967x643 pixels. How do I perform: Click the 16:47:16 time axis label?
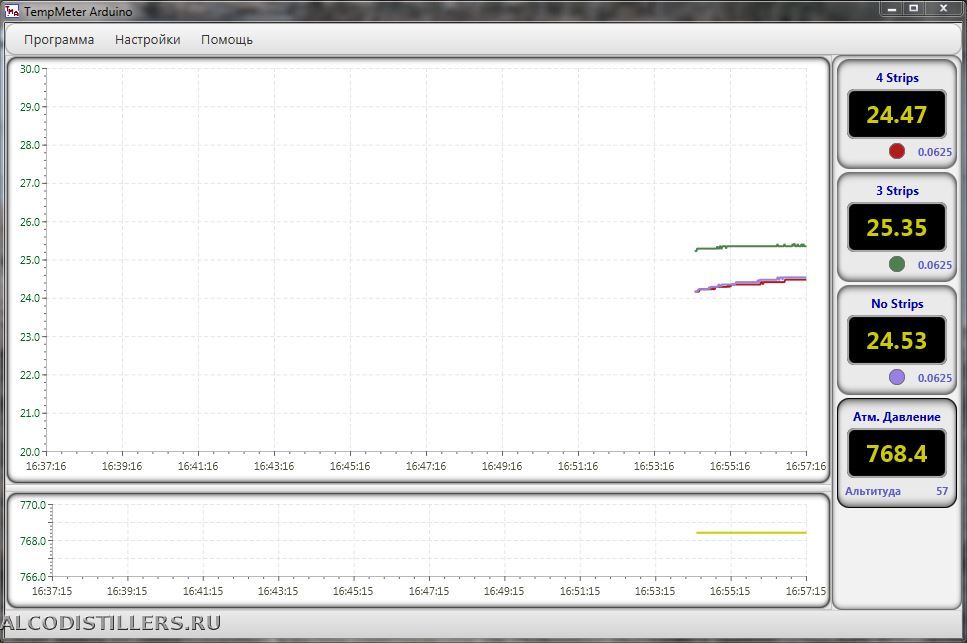426,466
